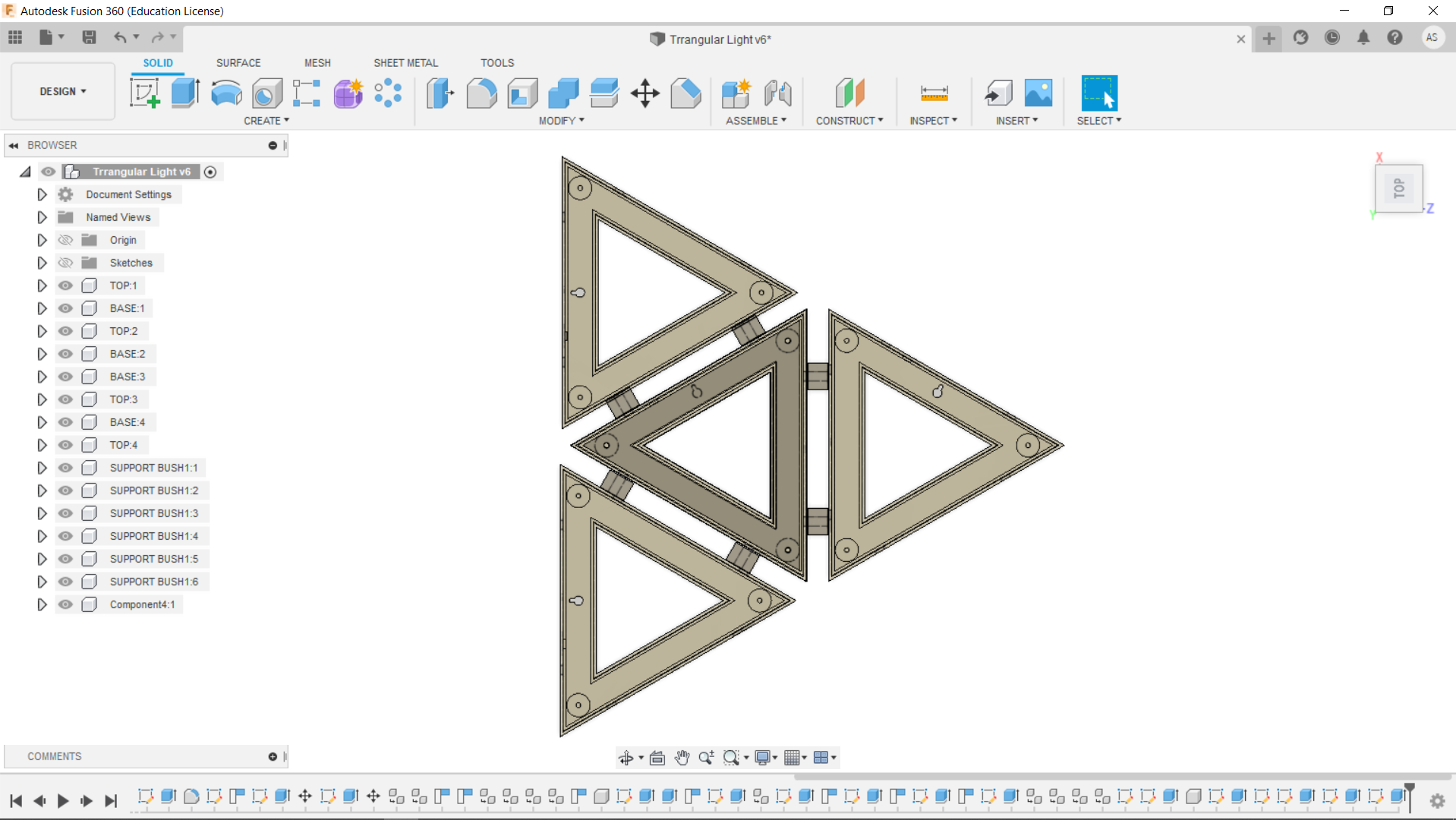Select the Fillet tool
Screen dimensions: 1456x820
click(x=481, y=93)
